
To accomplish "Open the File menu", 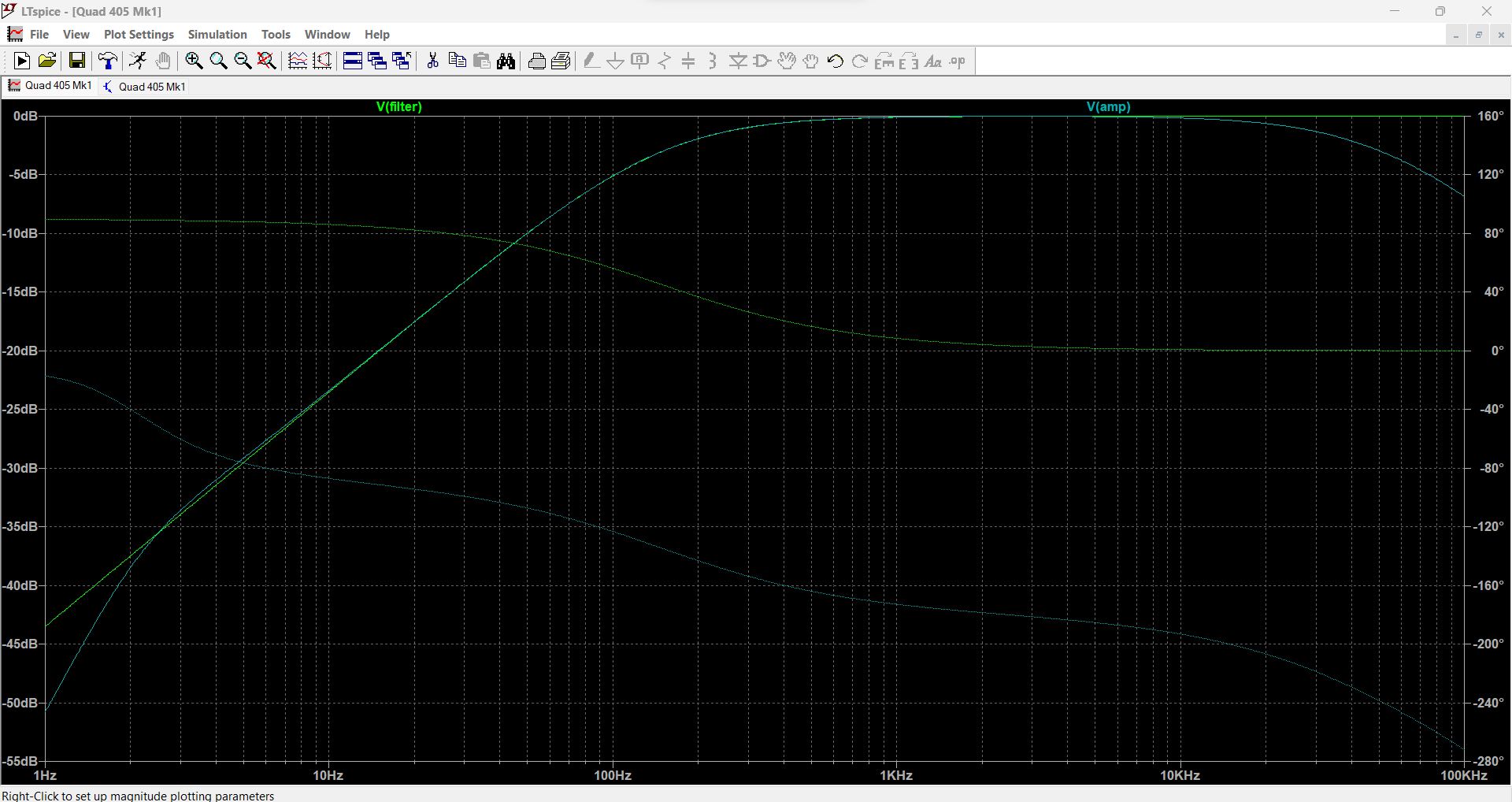I will coord(39,35).
